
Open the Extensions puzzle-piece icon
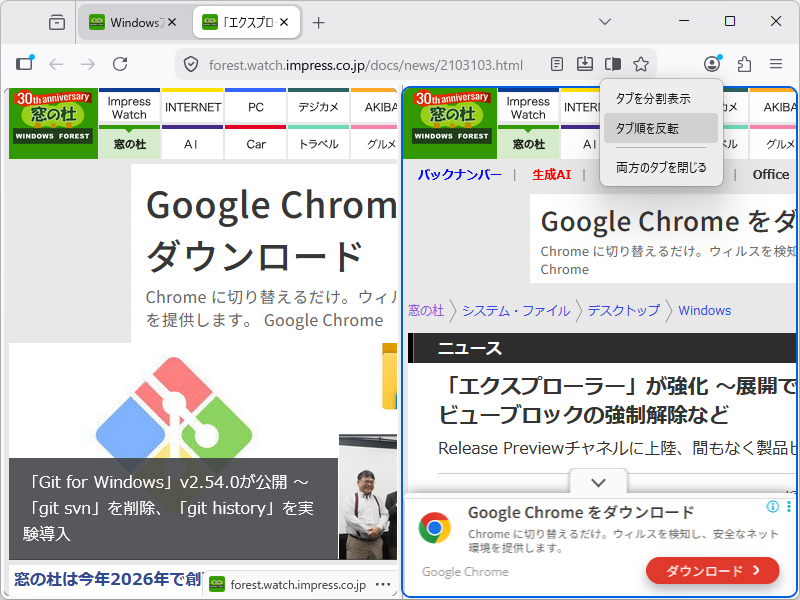[743, 64]
